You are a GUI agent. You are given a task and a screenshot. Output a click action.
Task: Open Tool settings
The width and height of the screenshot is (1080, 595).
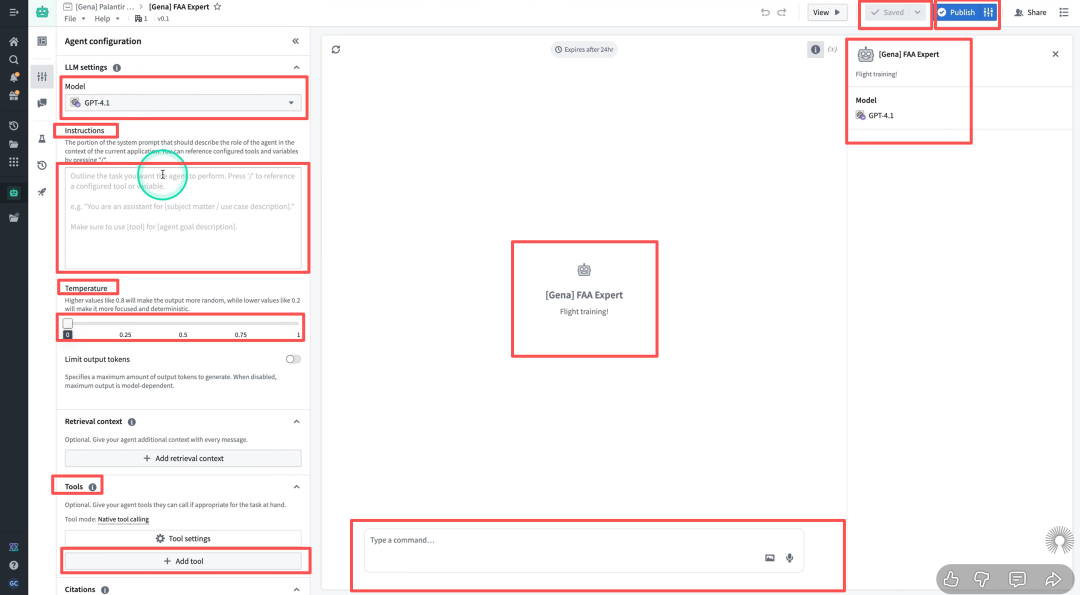pyautogui.click(x=183, y=539)
